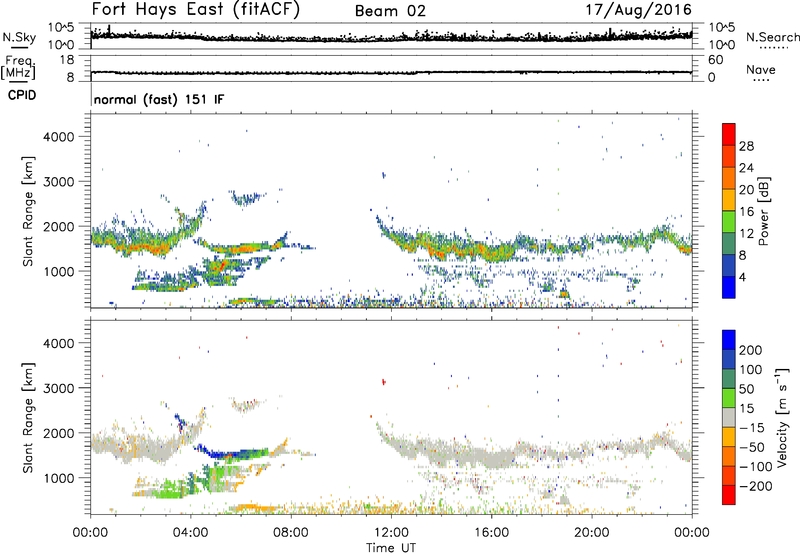Viewport: 800px width, 554px height.
Task: Click the leftmost "00:00" time tick label
Action: coord(90,533)
